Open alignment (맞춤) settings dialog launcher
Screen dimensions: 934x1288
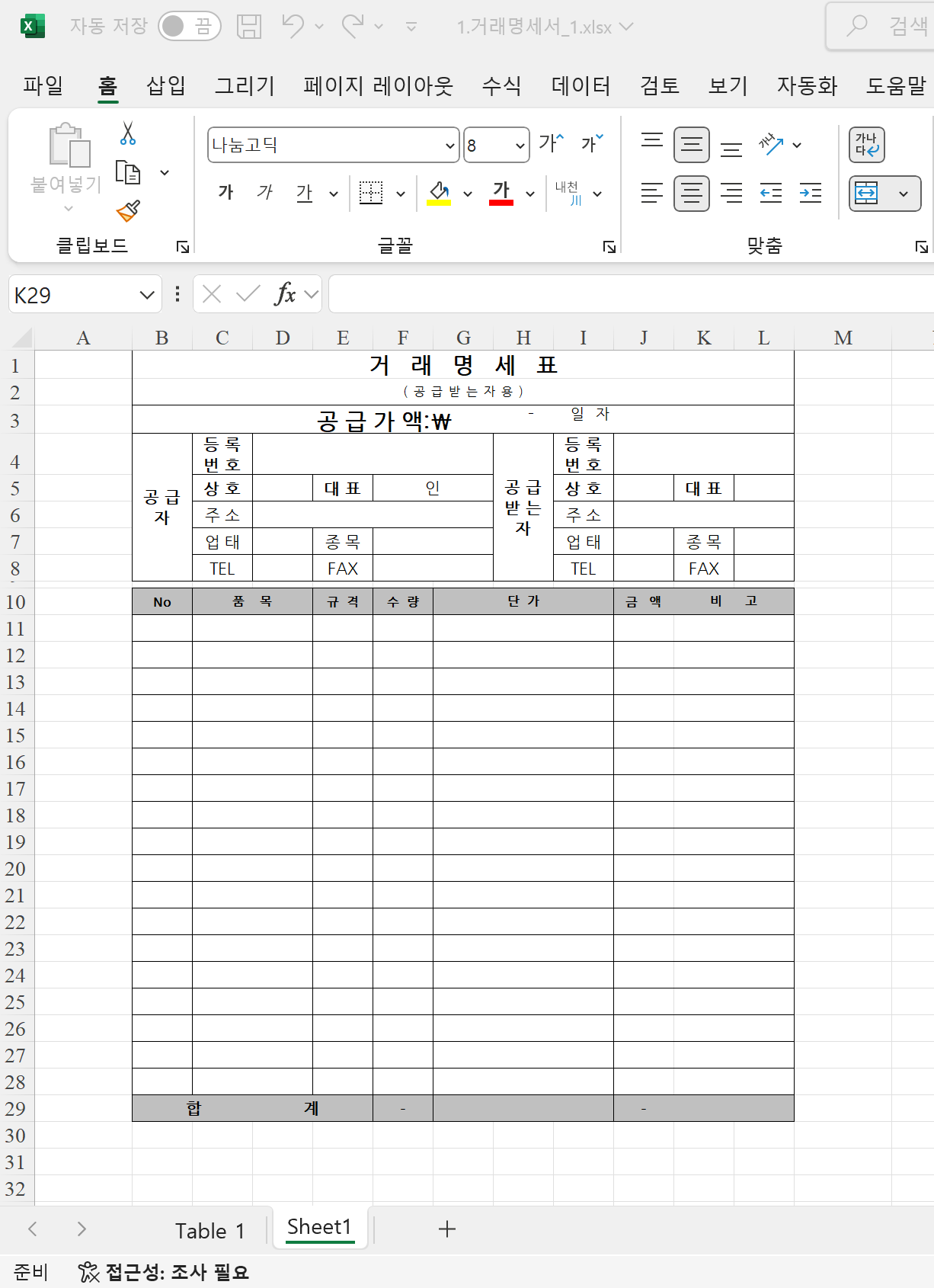click(x=922, y=246)
